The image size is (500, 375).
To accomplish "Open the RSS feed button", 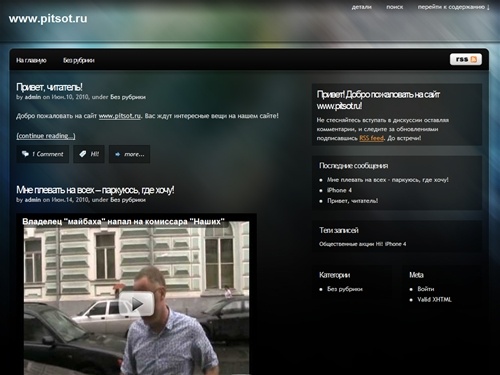I will [466, 59].
